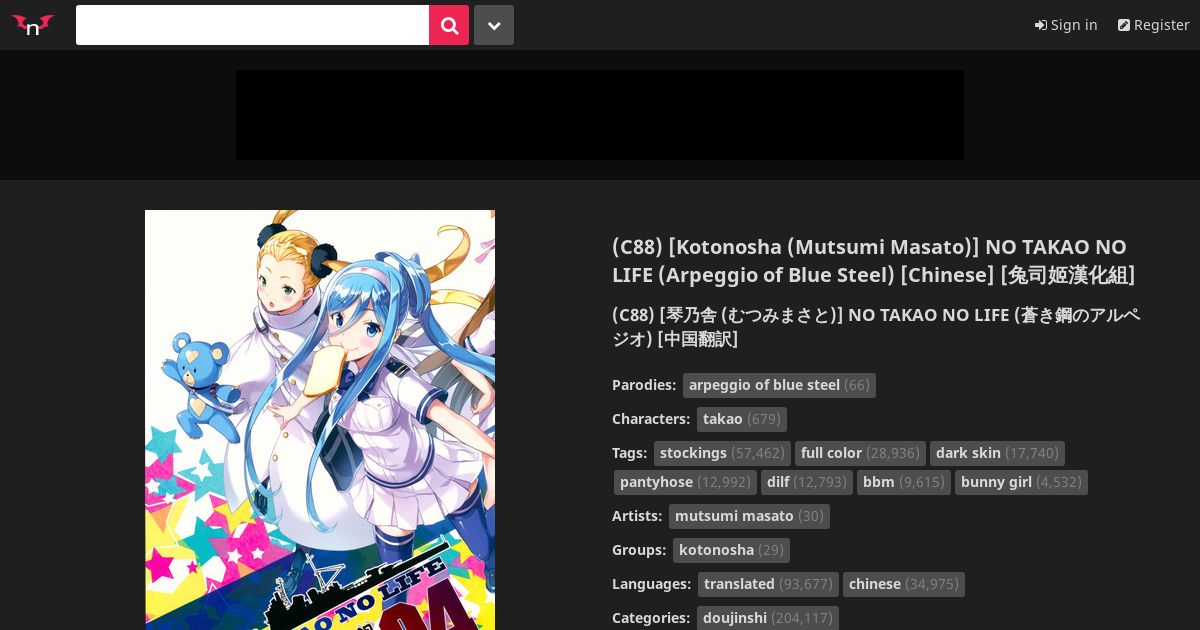Image resolution: width=1200 pixels, height=630 pixels.
Task: Select the arpeggio of blue steel parody tag
Action: [x=779, y=385]
